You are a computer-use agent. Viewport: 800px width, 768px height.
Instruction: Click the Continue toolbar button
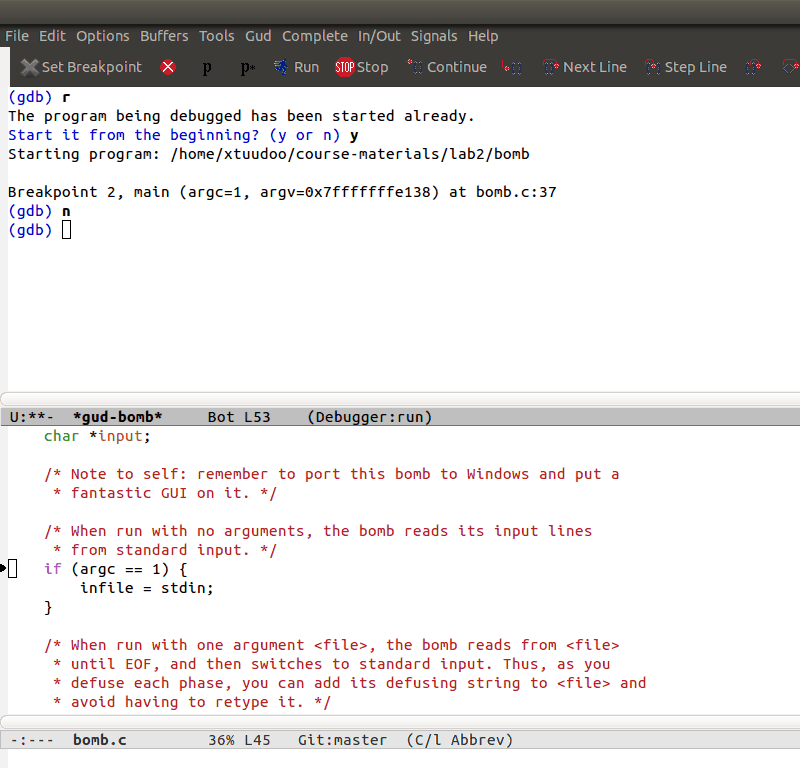pyautogui.click(x=447, y=67)
